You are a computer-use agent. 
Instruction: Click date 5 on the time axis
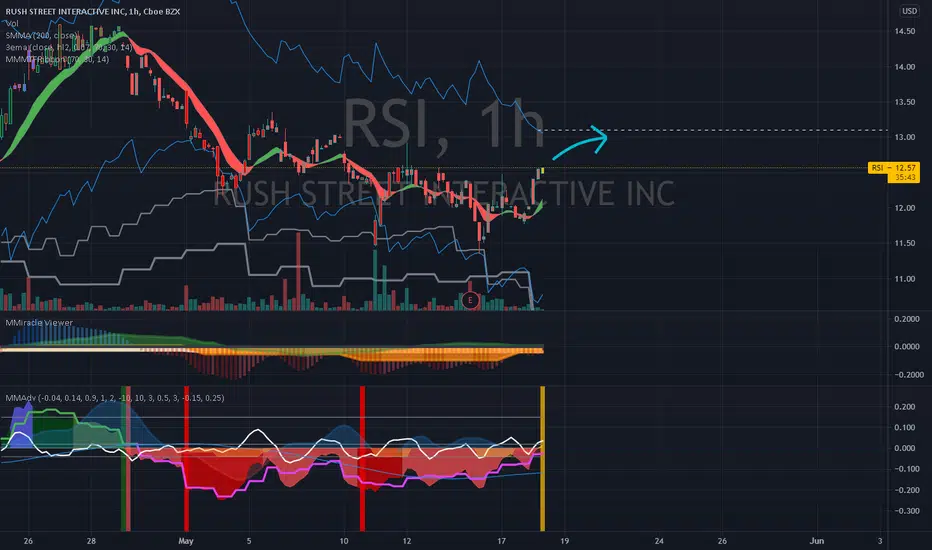pos(249,541)
